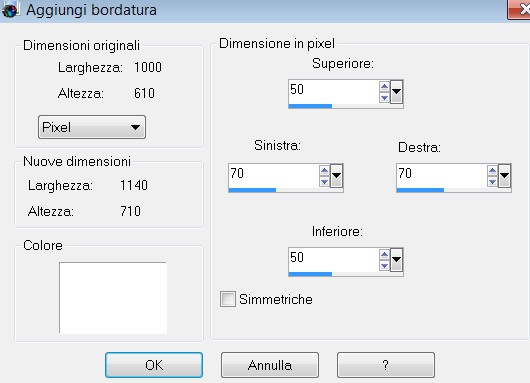The height and width of the screenshot is (383, 530).
Task: Open Inferiore slider dropdown arrow
Action: (396, 260)
